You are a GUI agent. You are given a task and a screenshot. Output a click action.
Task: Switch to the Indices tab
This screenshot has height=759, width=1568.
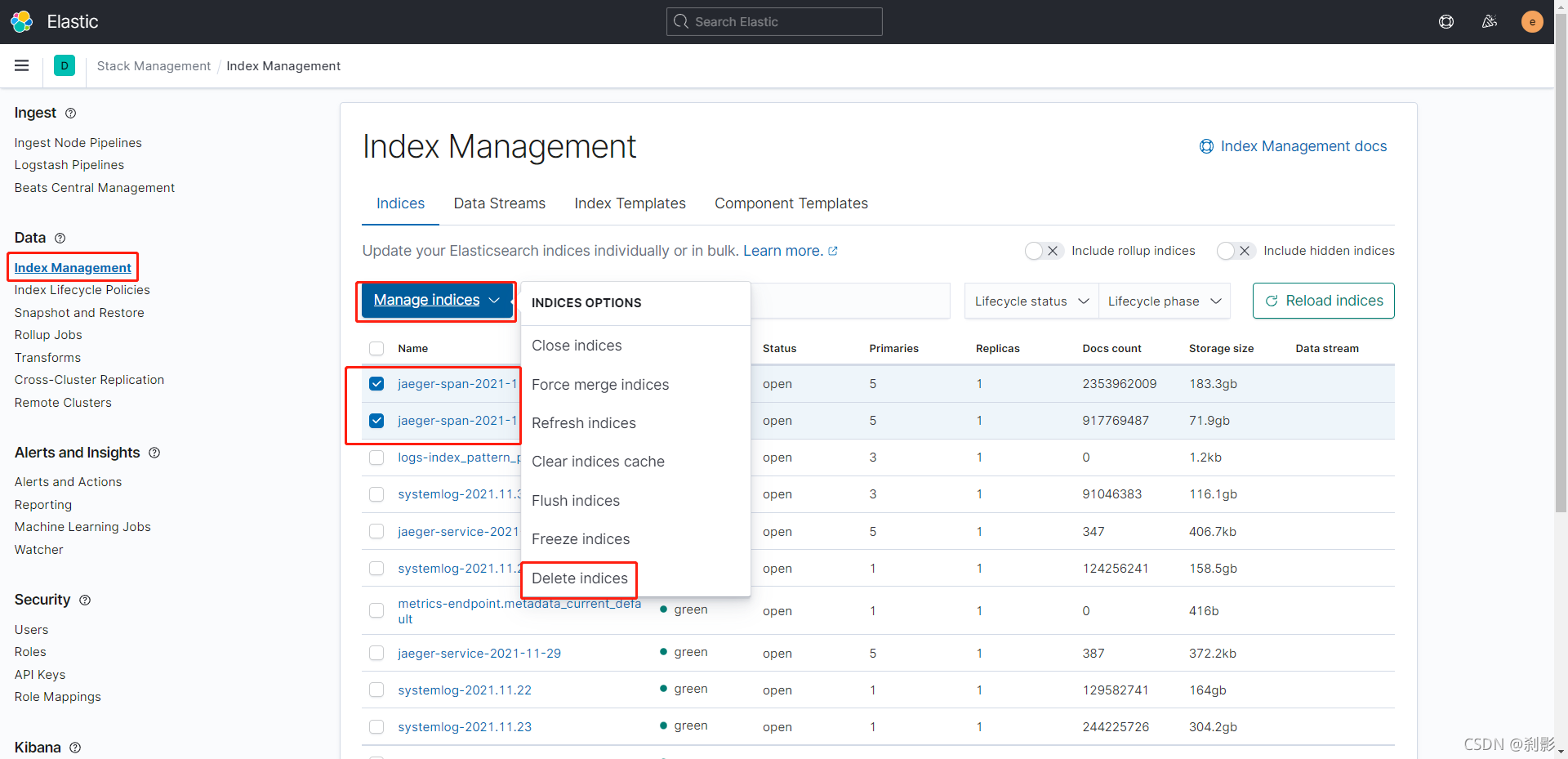400,203
